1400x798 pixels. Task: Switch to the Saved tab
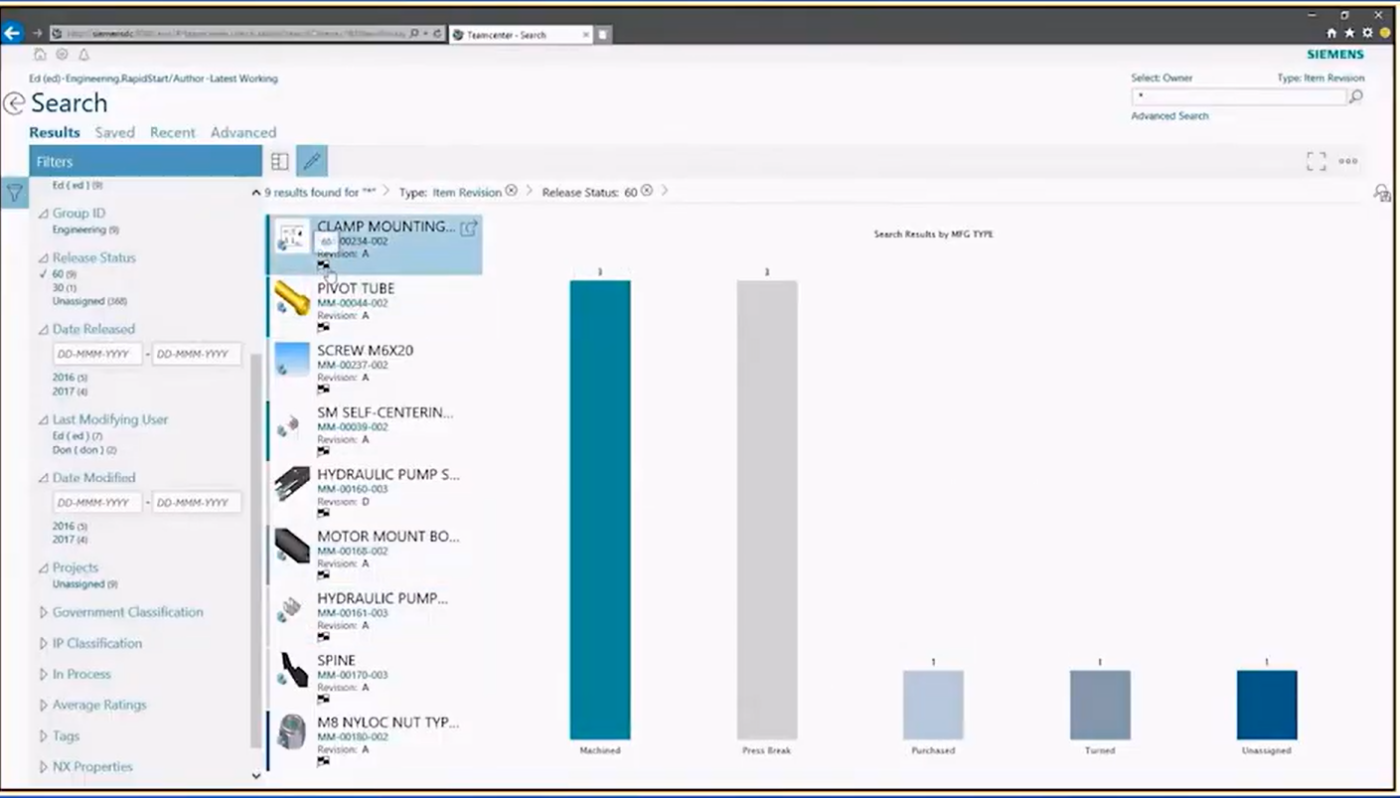(x=114, y=132)
